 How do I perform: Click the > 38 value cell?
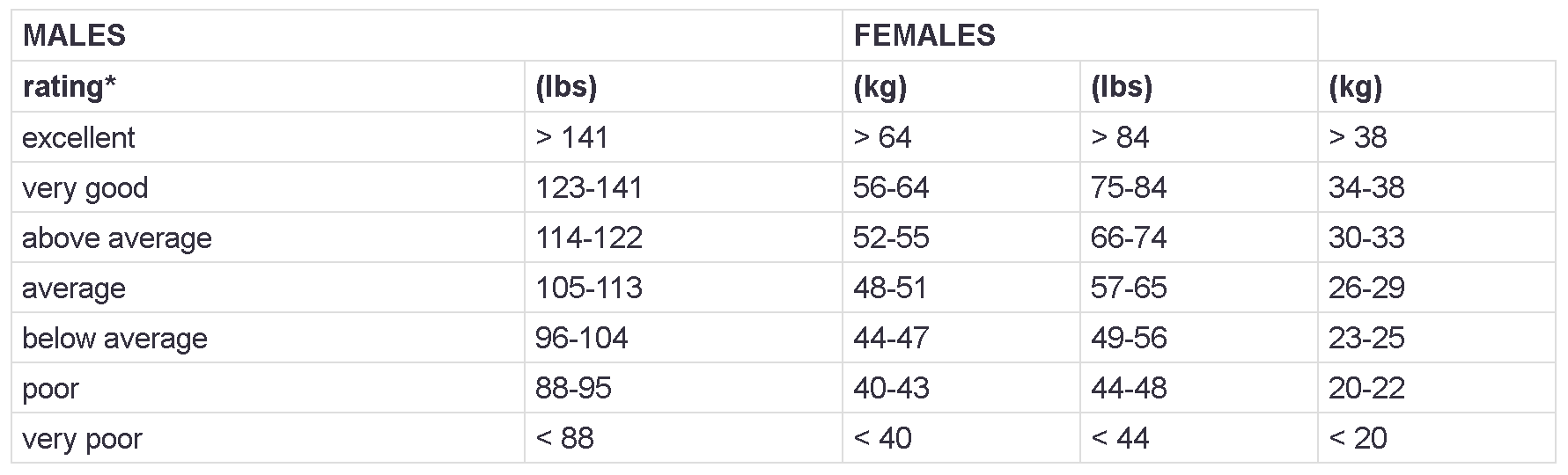(x=1437, y=137)
